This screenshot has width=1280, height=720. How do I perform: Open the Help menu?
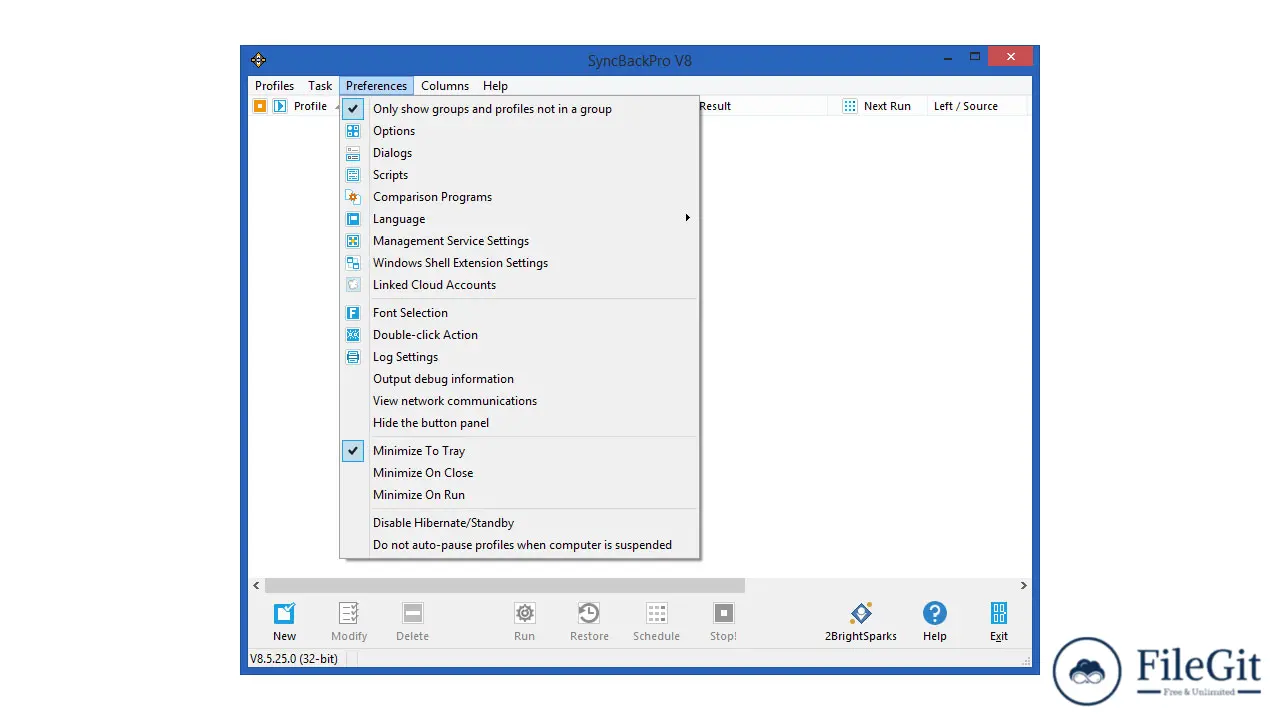495,86
